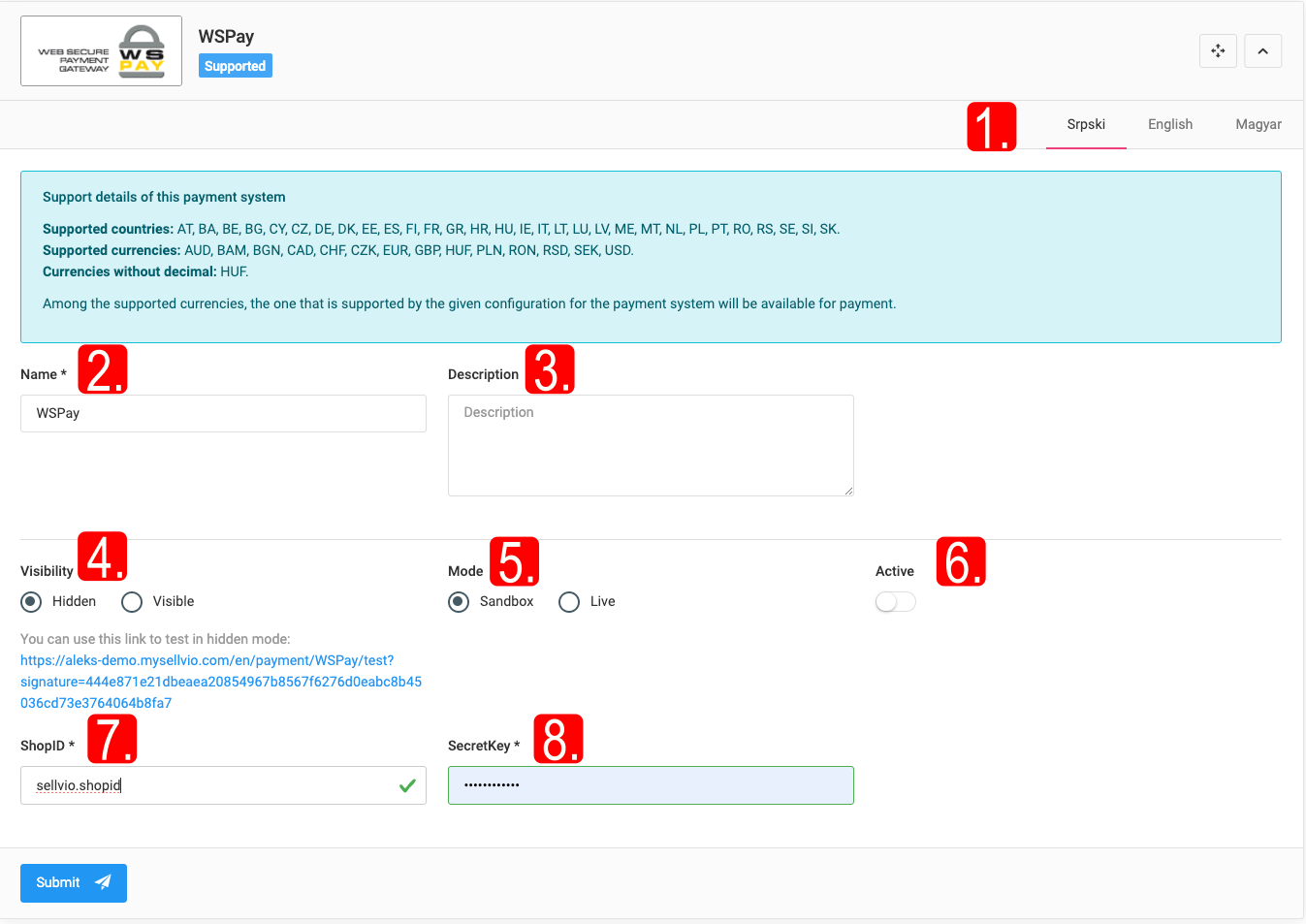This screenshot has width=1306, height=924.
Task: Click the WSPay gateway logo
Action: (102, 51)
